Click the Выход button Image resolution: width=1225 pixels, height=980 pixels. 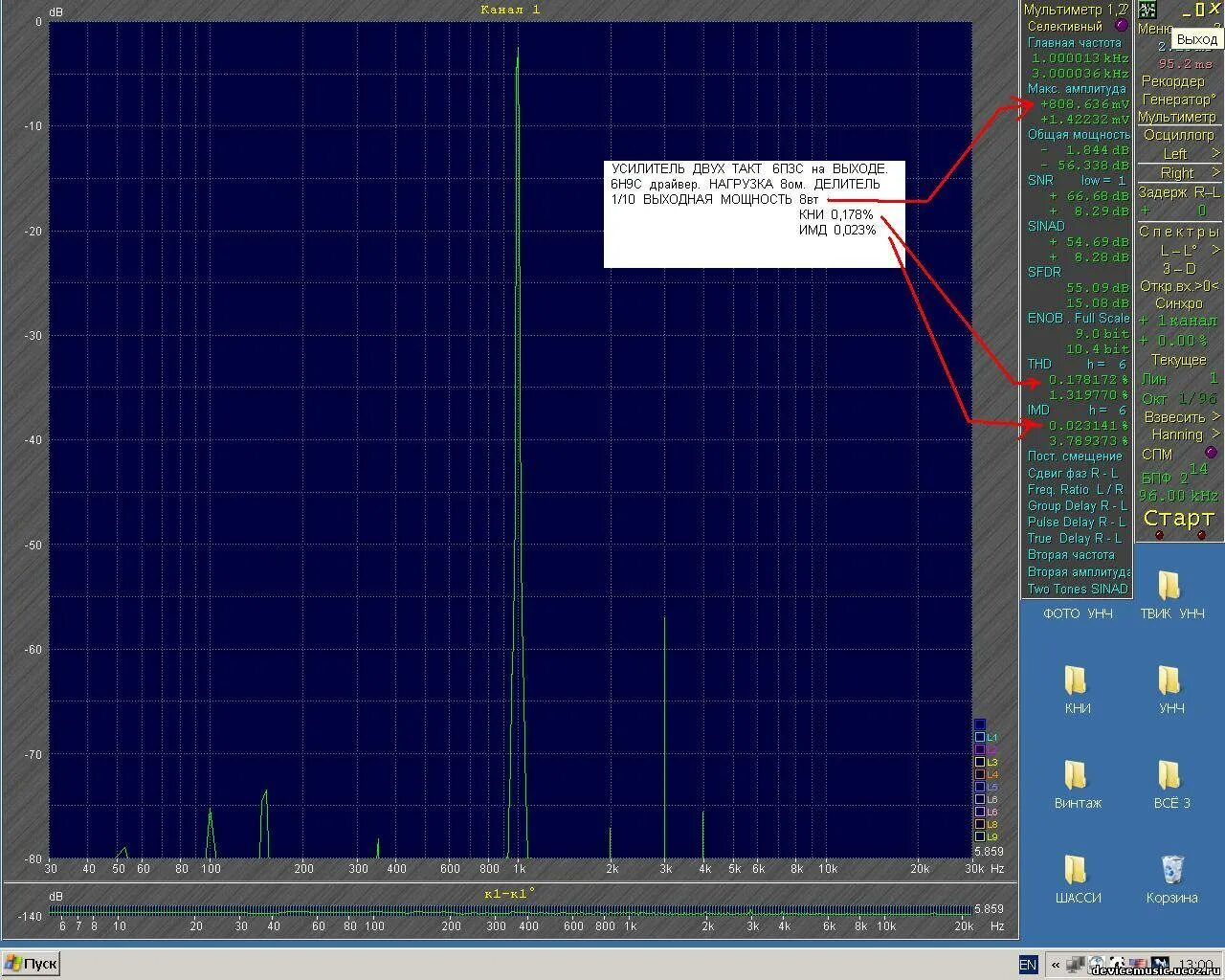point(1195,39)
